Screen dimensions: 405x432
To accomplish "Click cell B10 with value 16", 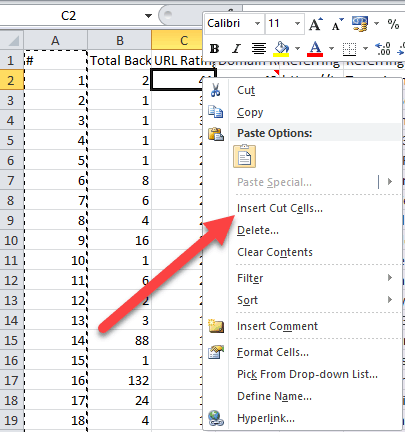I will pos(120,240).
